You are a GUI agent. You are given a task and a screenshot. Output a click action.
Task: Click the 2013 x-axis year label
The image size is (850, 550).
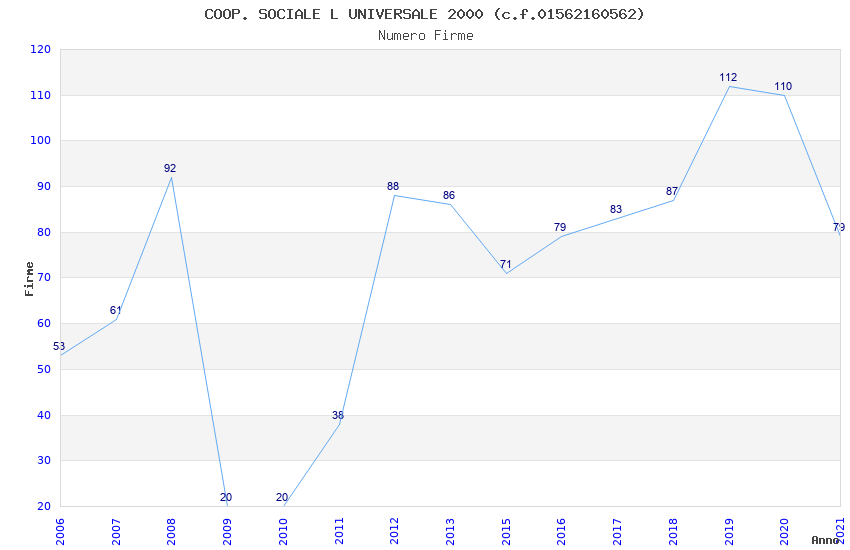pyautogui.click(x=450, y=532)
